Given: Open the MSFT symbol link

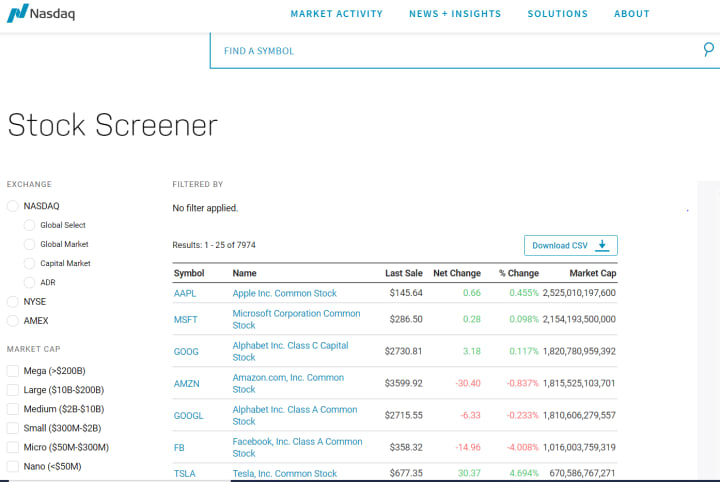Looking at the screenshot, I should click(x=186, y=319).
